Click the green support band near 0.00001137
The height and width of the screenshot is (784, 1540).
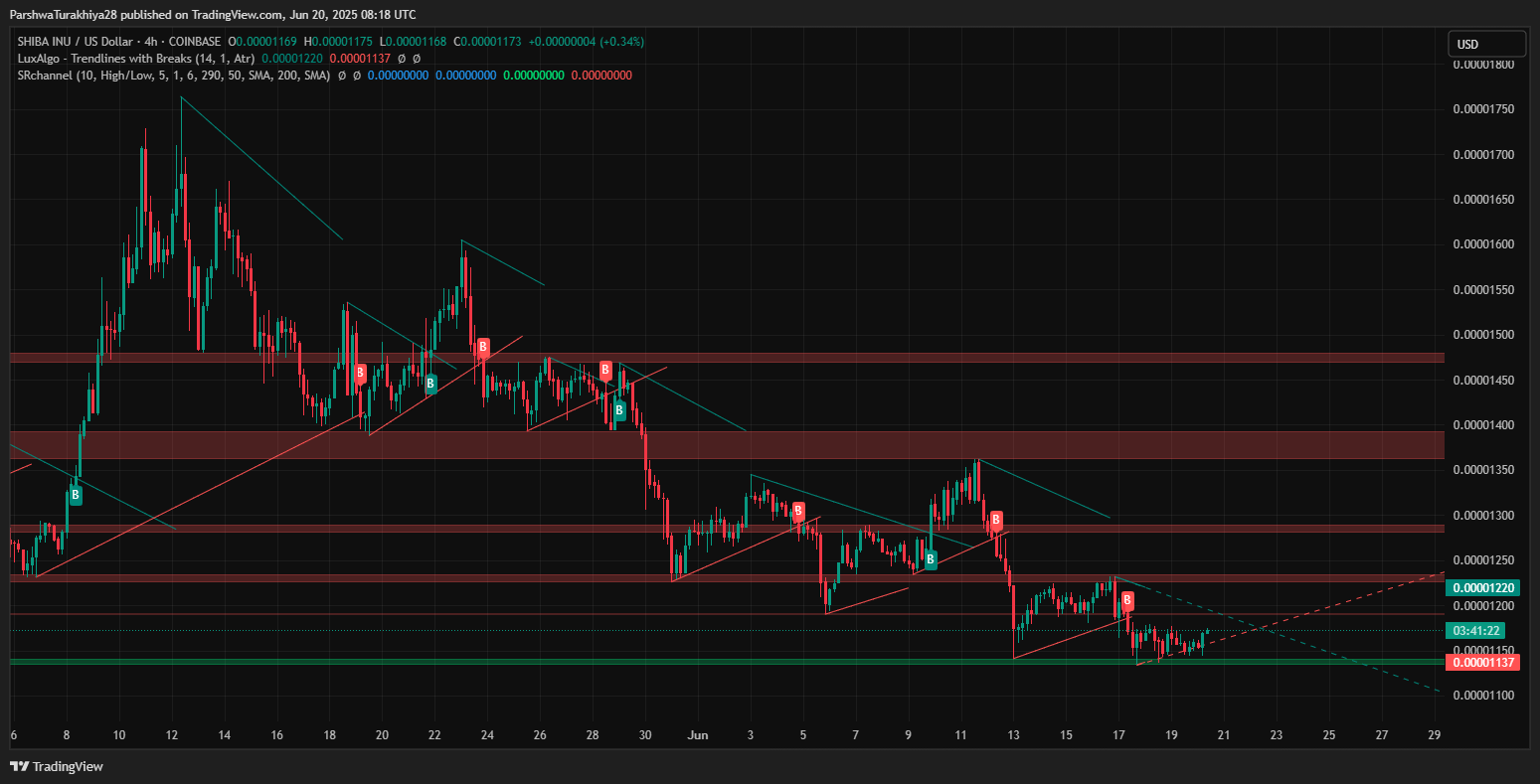[x=696, y=661]
